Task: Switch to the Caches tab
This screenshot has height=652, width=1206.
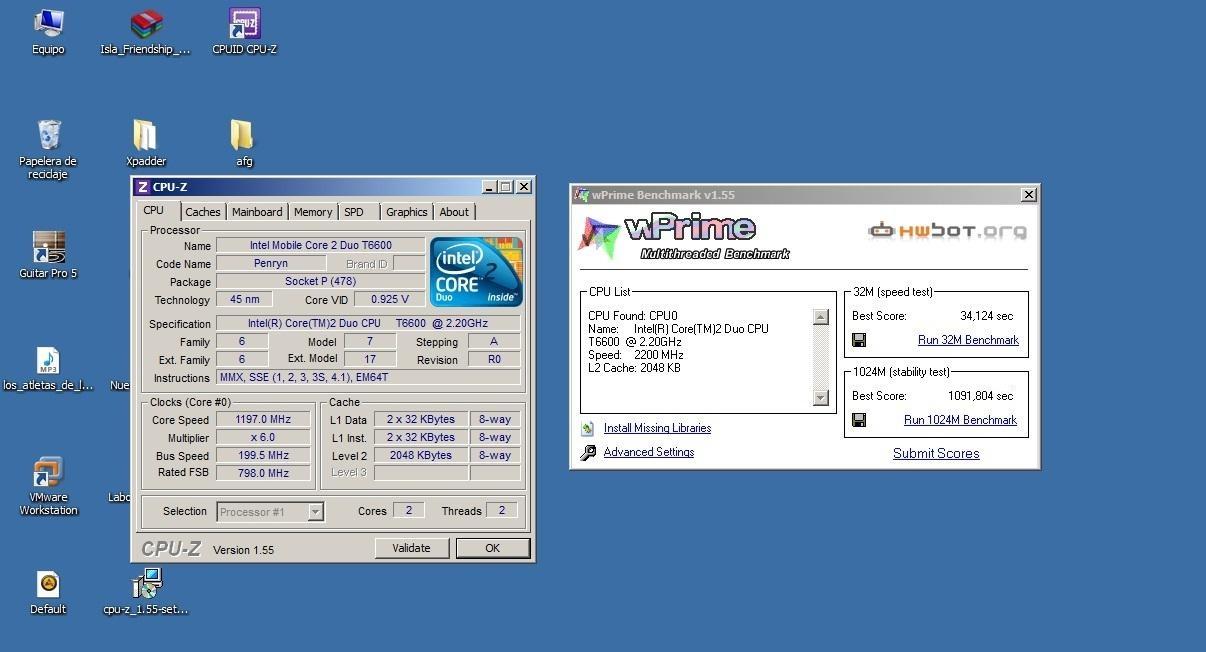Action: point(203,212)
